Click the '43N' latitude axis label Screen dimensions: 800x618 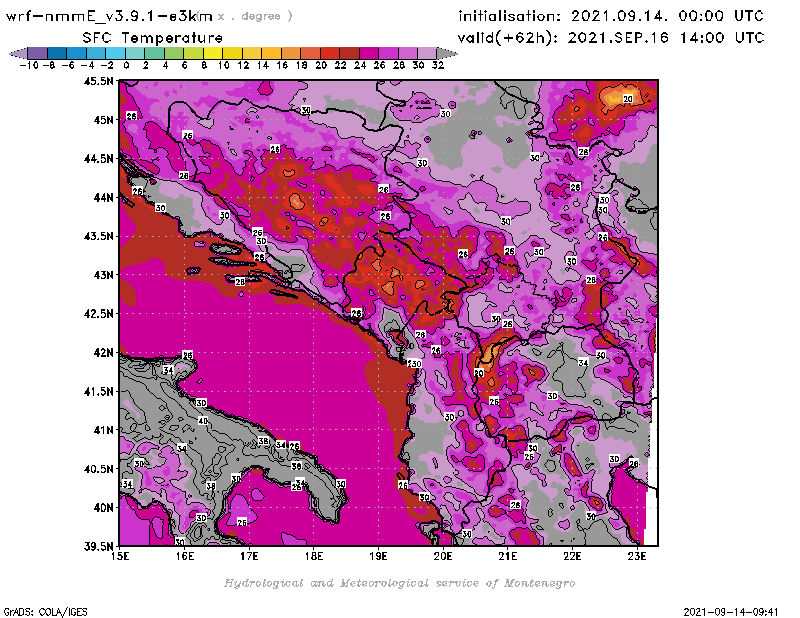tap(103, 275)
